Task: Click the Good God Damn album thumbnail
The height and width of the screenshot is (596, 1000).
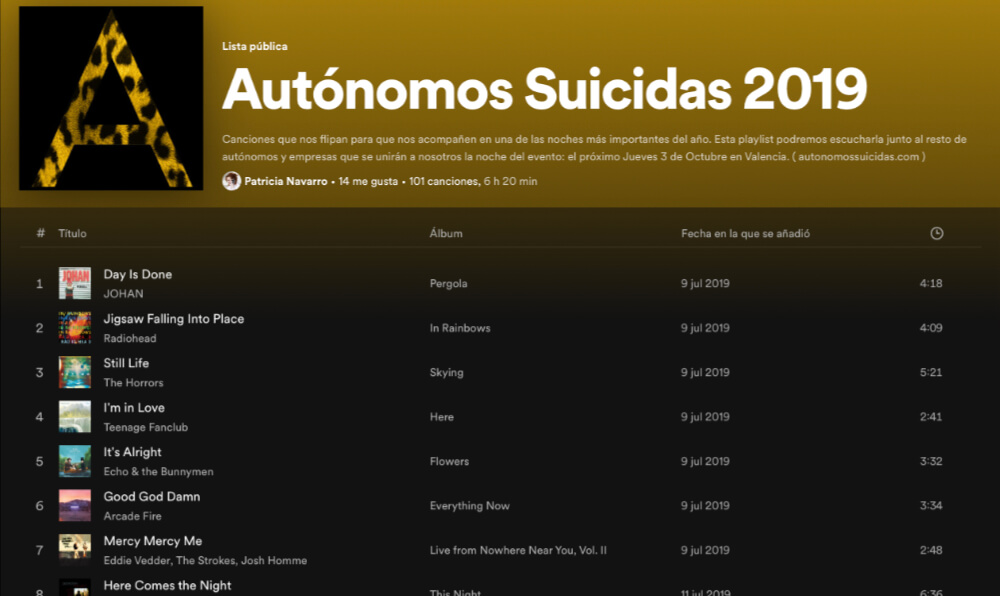Action: pyautogui.click(x=75, y=505)
